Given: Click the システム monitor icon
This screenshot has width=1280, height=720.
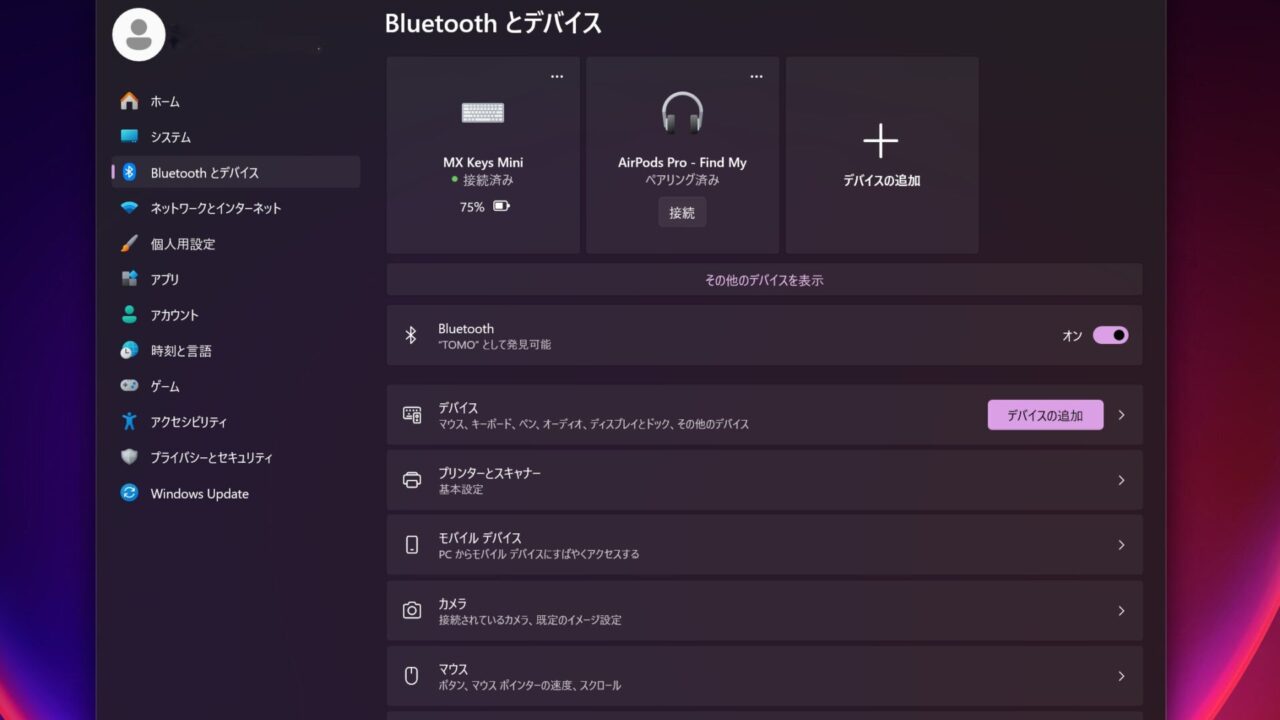Looking at the screenshot, I should pyautogui.click(x=129, y=137).
